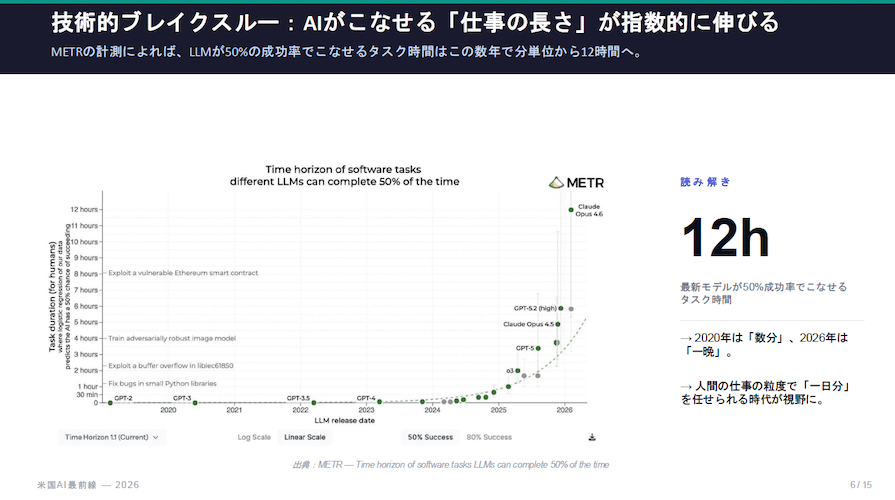Screen dimensions: 895x500
Task: Click the slide title '技術的ブレイクスルー'
Action: [x=165, y=23]
